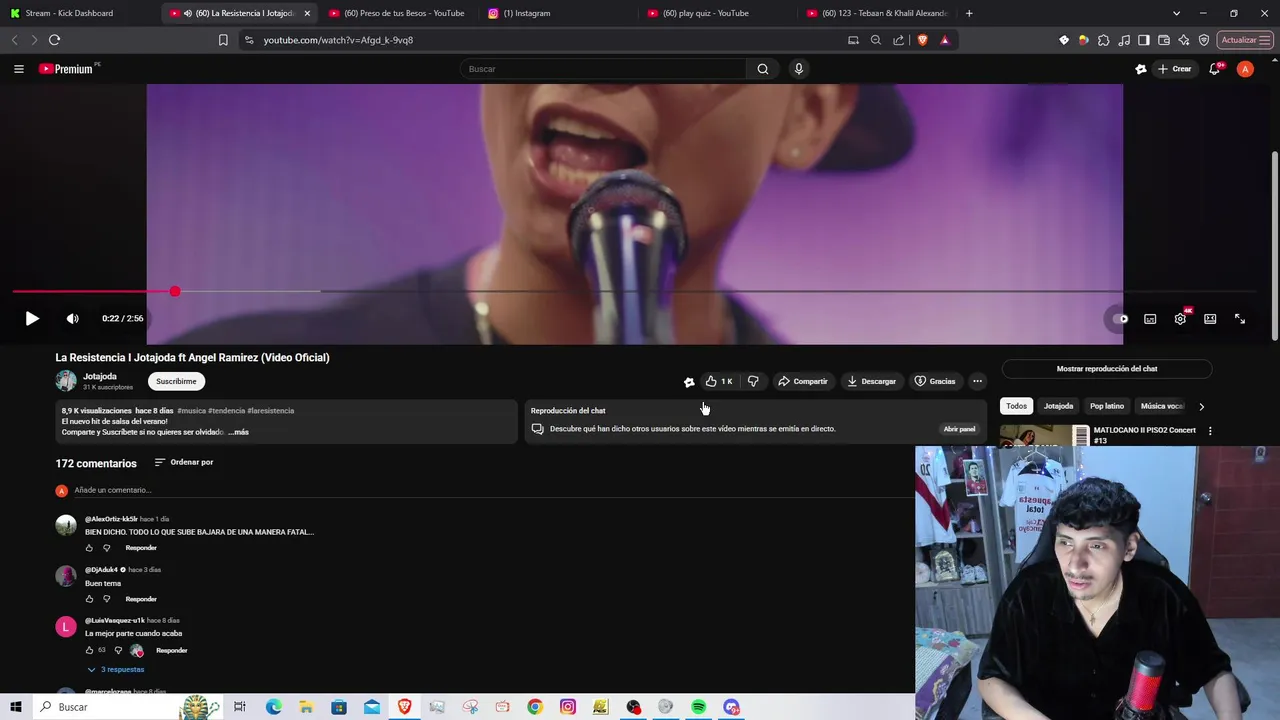The width and height of the screenshot is (1280, 720).
Task: Go to YouTube Premium home logo
Action: point(68,69)
